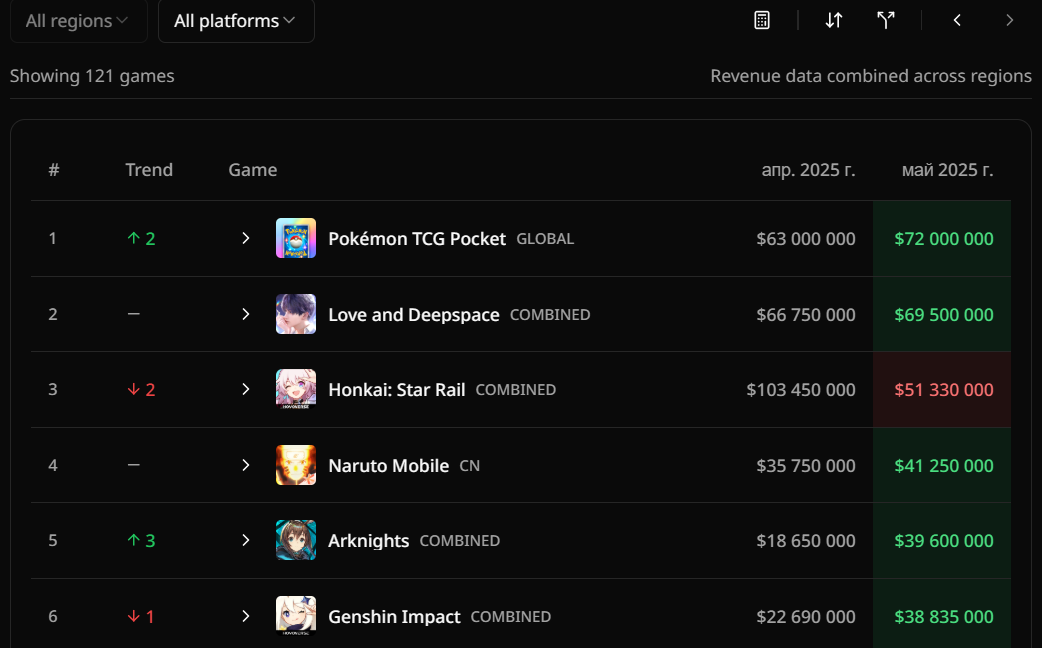Open the All platforms dropdown

[236, 21]
